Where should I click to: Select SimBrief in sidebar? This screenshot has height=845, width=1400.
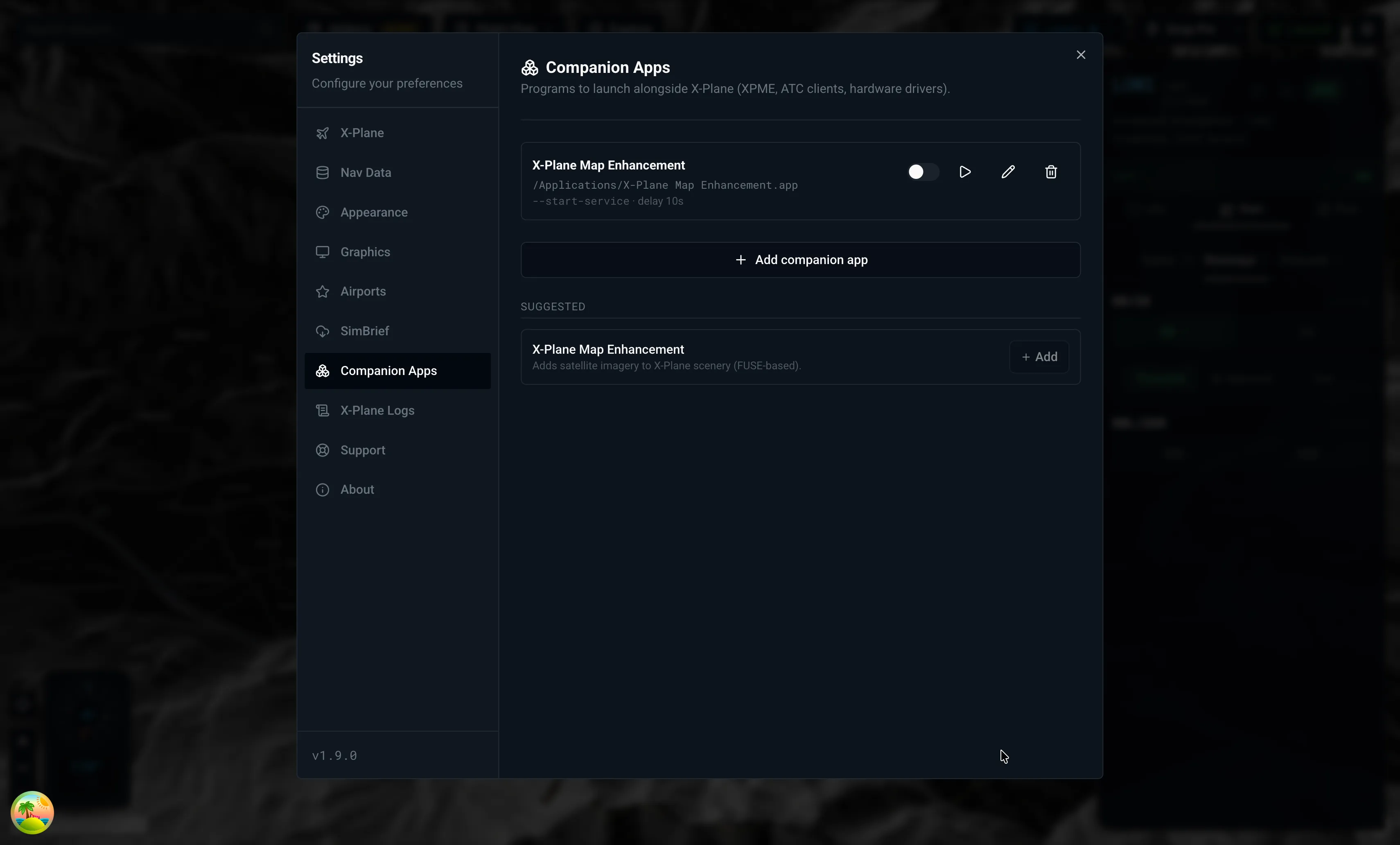397,331
